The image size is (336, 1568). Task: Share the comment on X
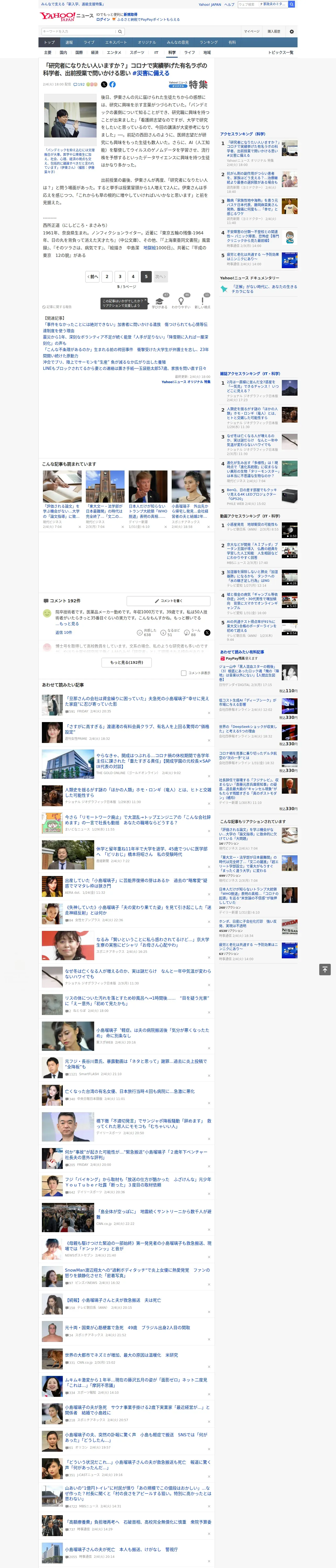(x=207, y=633)
